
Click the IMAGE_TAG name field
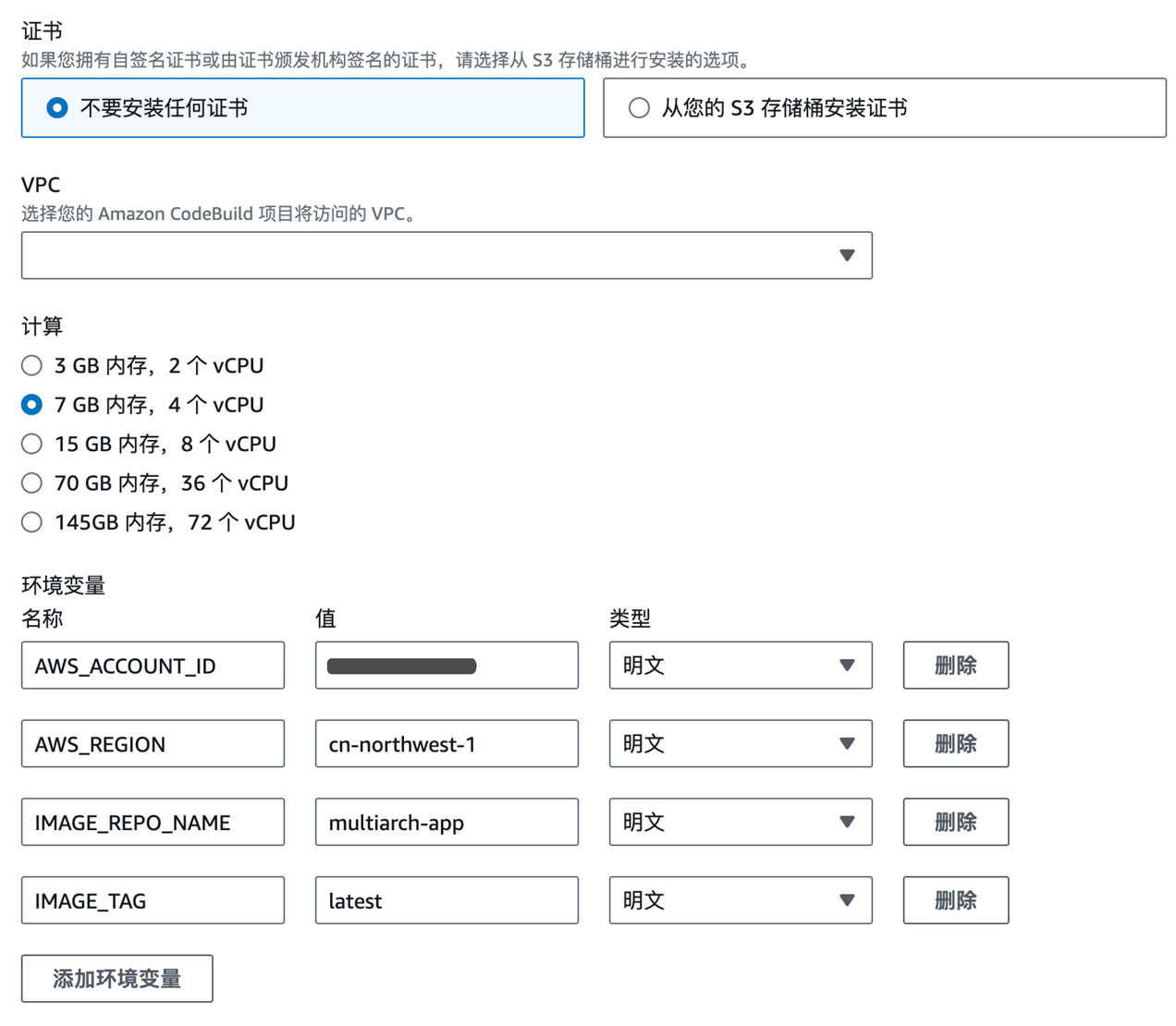pos(153,900)
